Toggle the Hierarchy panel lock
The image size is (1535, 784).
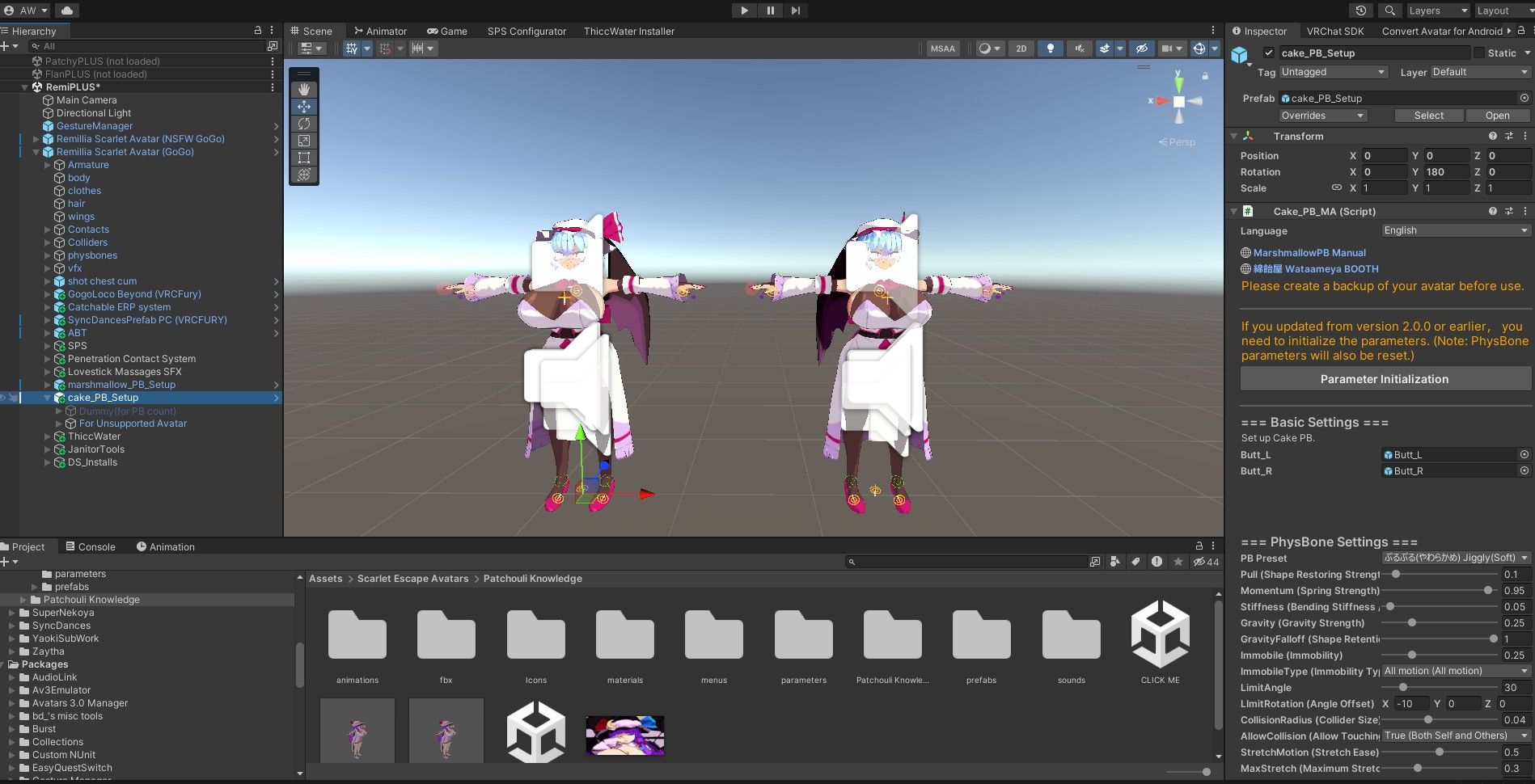258,31
